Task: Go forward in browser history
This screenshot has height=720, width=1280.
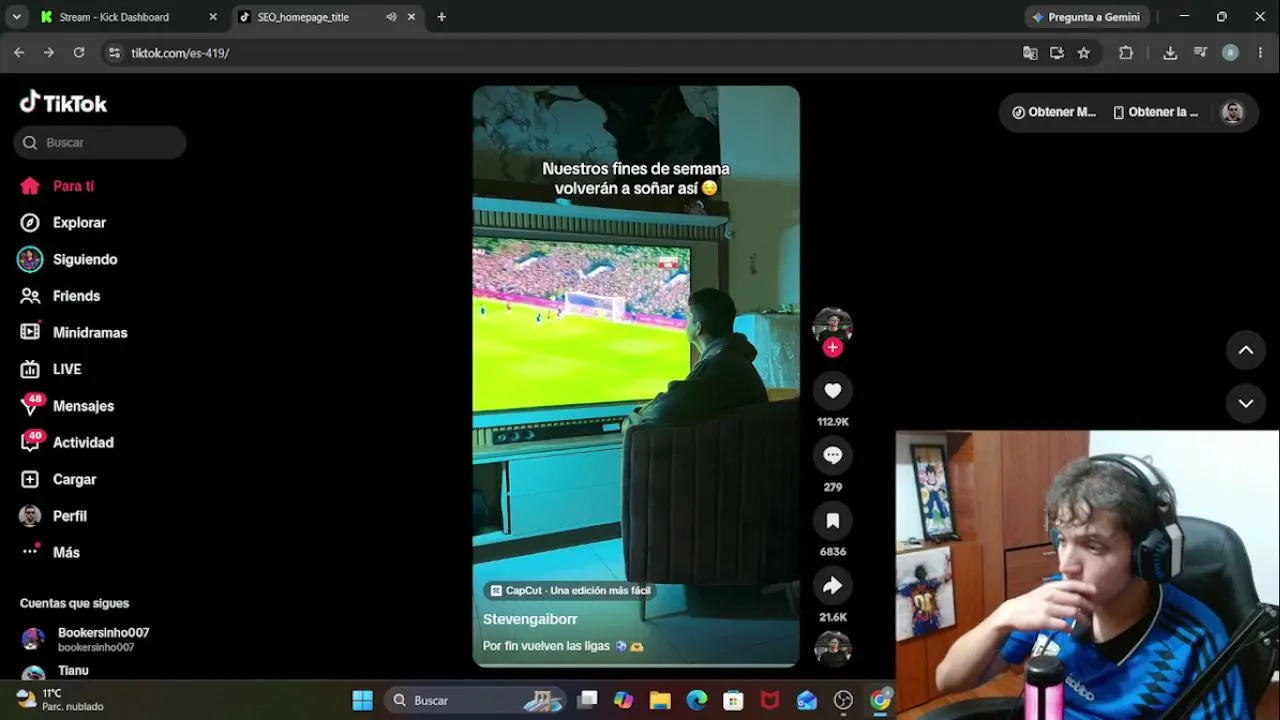Action: [49, 53]
